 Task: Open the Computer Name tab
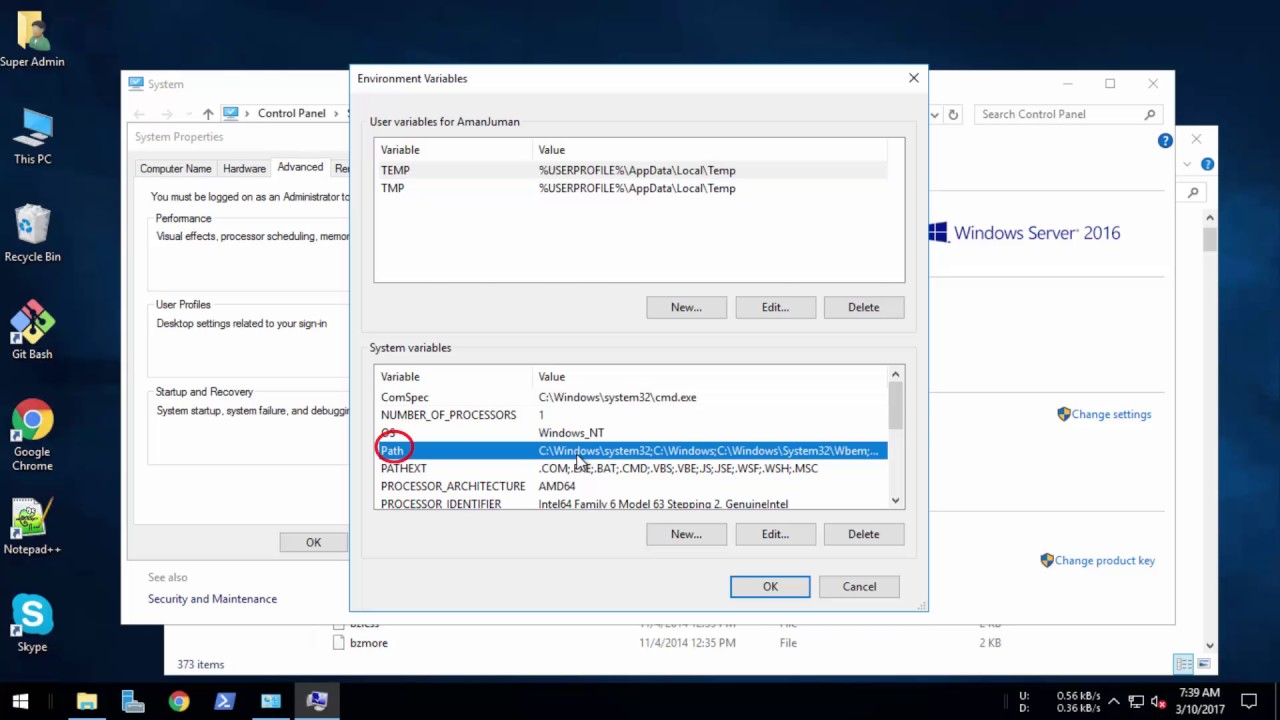coord(175,169)
